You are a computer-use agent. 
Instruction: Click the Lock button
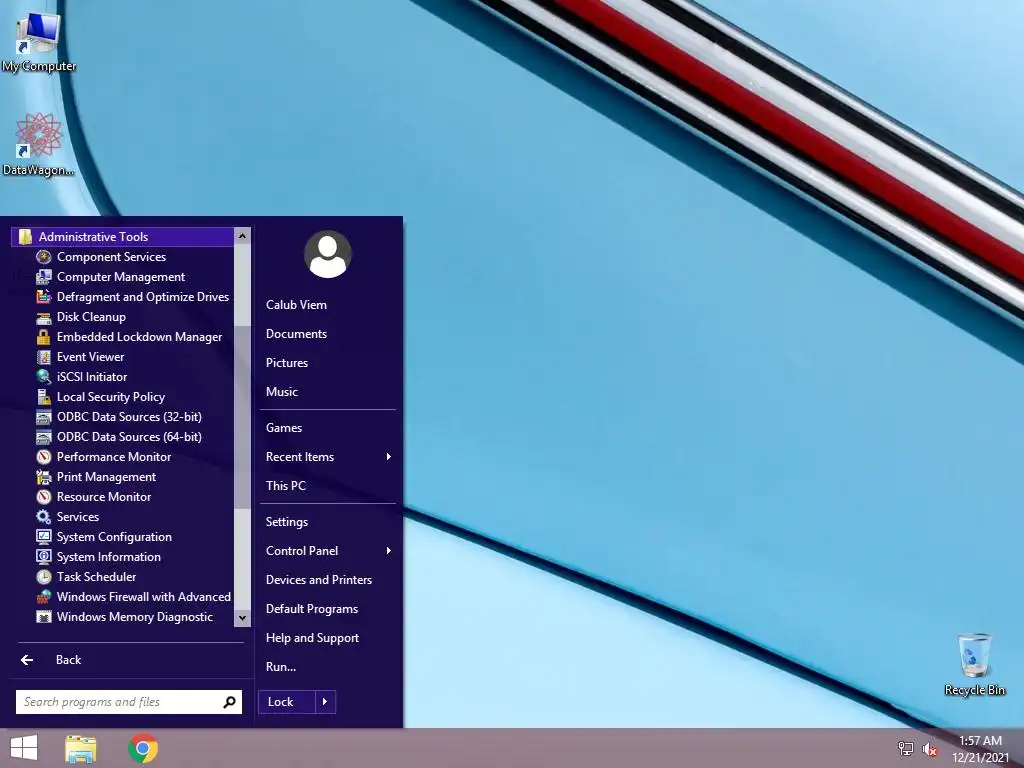287,702
